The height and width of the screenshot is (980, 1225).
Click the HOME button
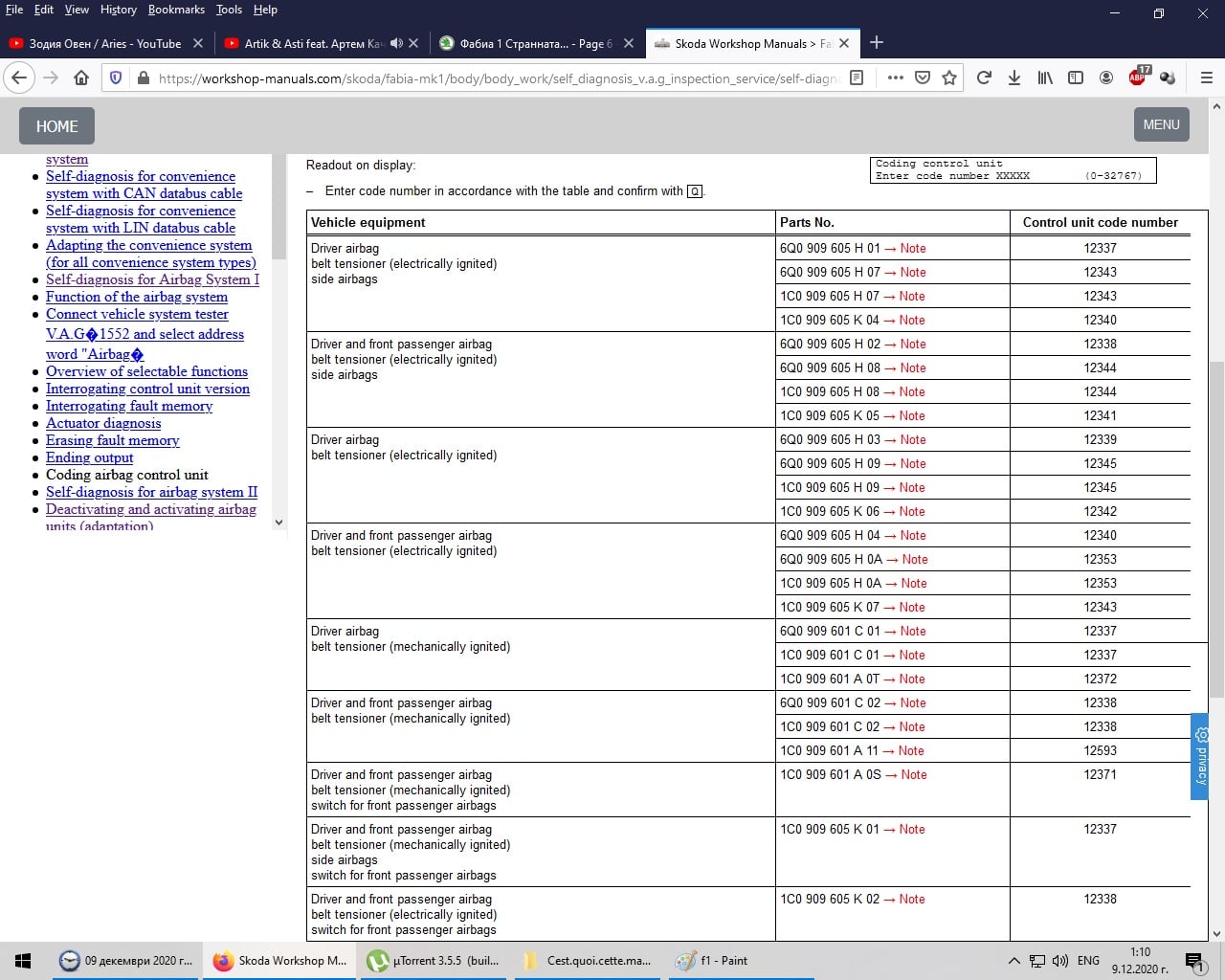pyautogui.click(x=57, y=126)
